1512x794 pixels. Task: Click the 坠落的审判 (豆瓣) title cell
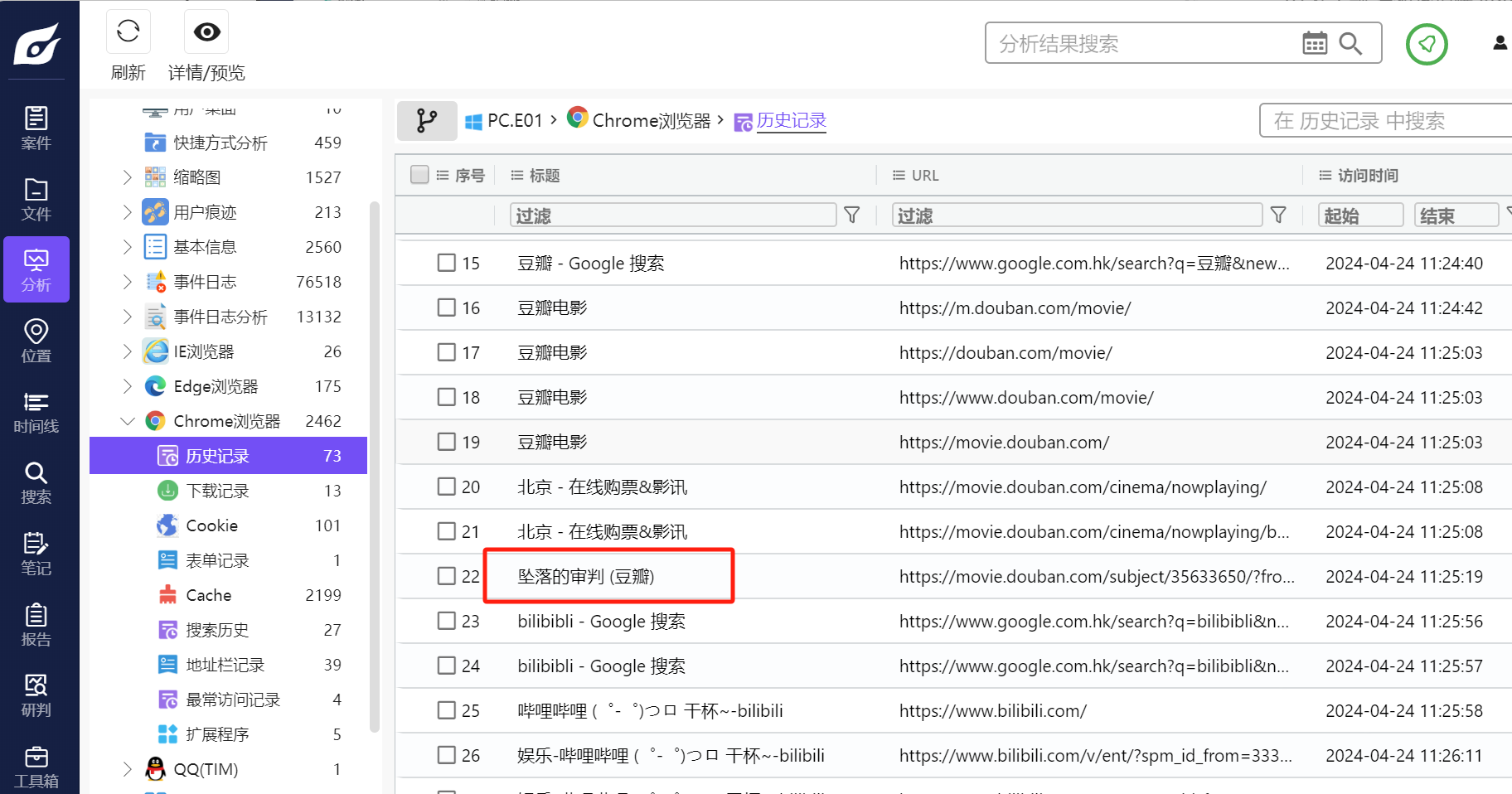point(585,576)
